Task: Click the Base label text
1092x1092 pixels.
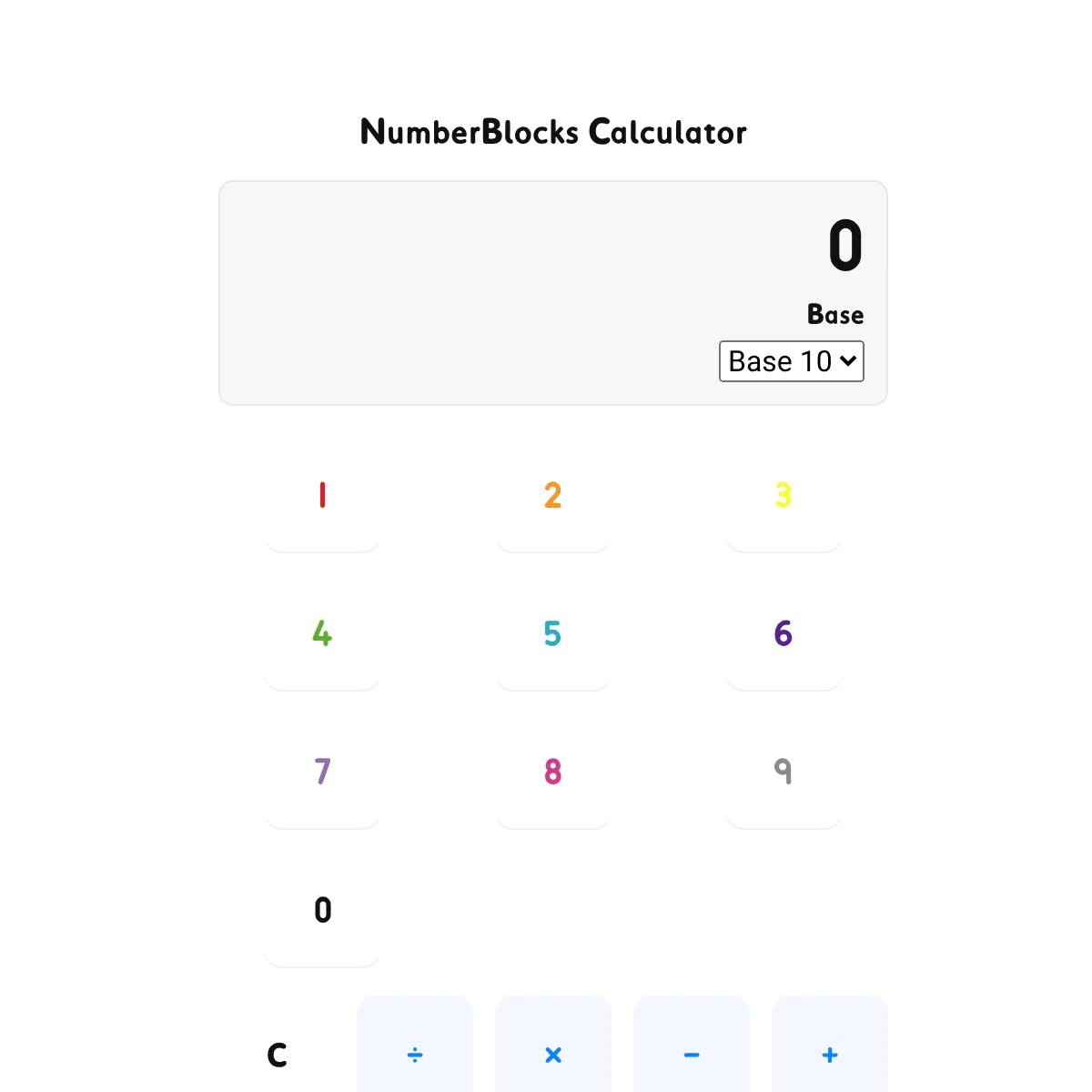Action: tap(835, 315)
